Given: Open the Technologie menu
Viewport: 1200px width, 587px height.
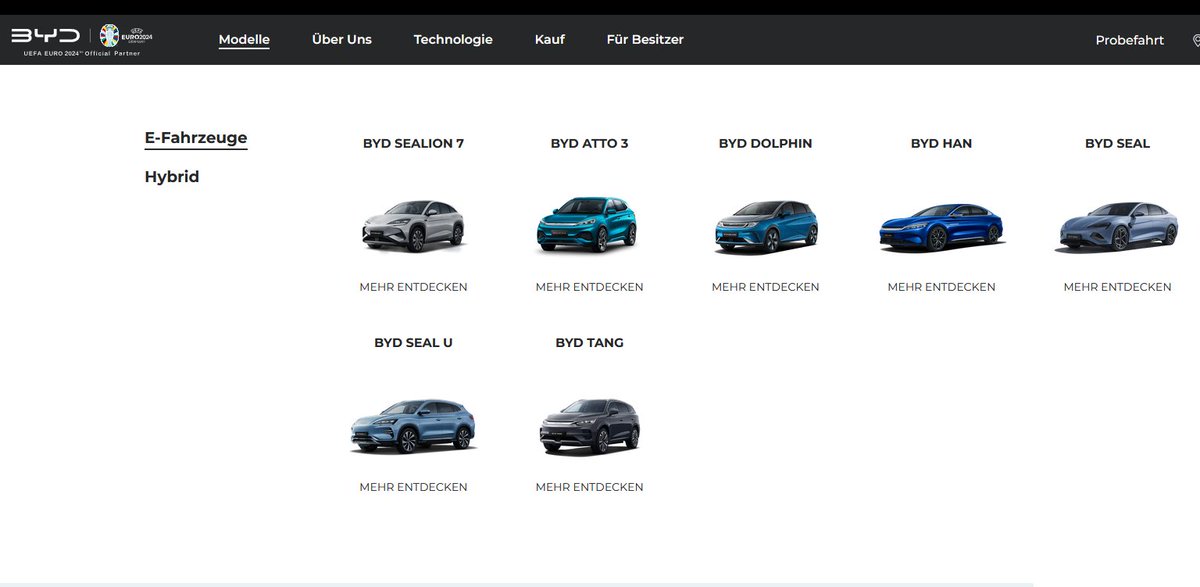Looking at the screenshot, I should 453,40.
